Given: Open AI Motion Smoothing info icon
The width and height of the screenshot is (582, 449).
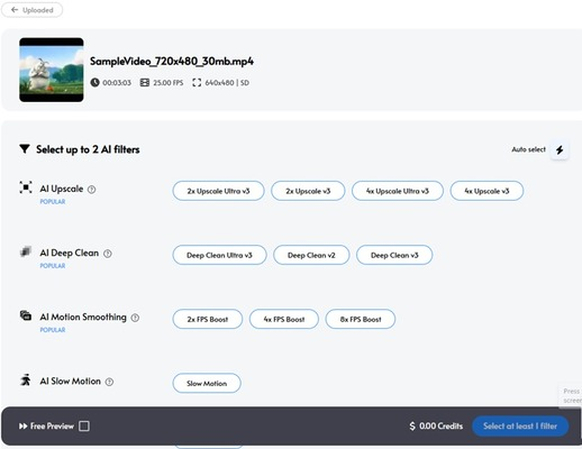Looking at the screenshot, I should point(135,318).
